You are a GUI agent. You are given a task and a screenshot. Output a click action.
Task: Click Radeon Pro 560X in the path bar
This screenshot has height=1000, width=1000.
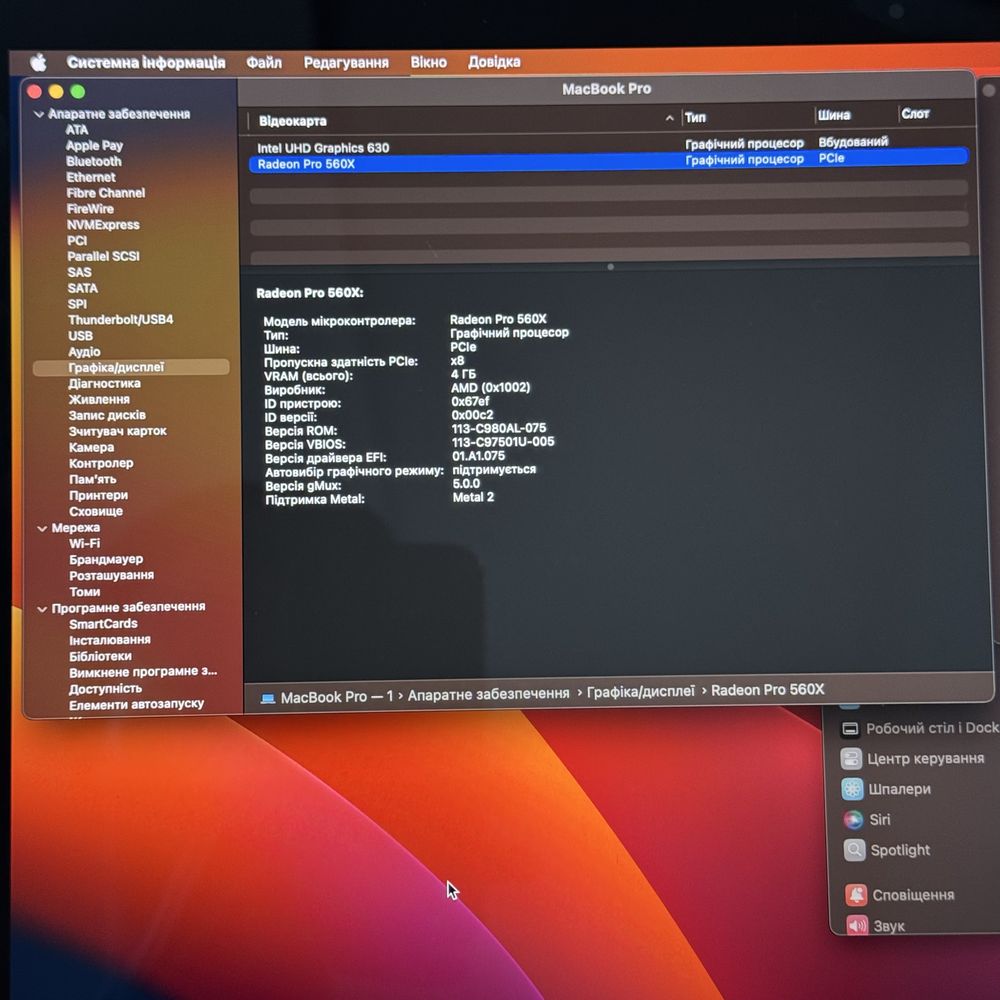(767, 690)
